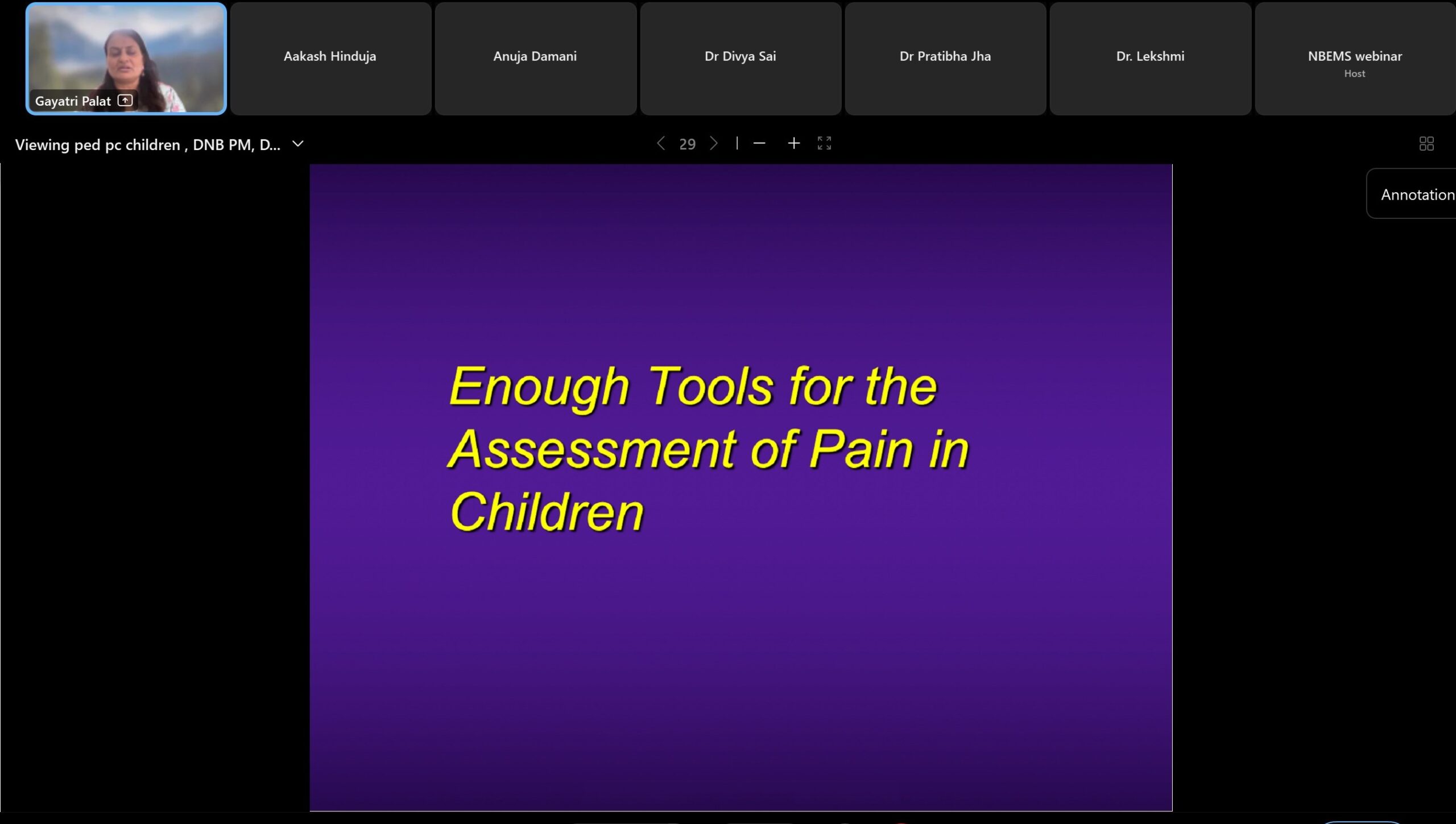The height and width of the screenshot is (824, 1456).
Task: Zoom in on the shared slide
Action: tap(793, 143)
